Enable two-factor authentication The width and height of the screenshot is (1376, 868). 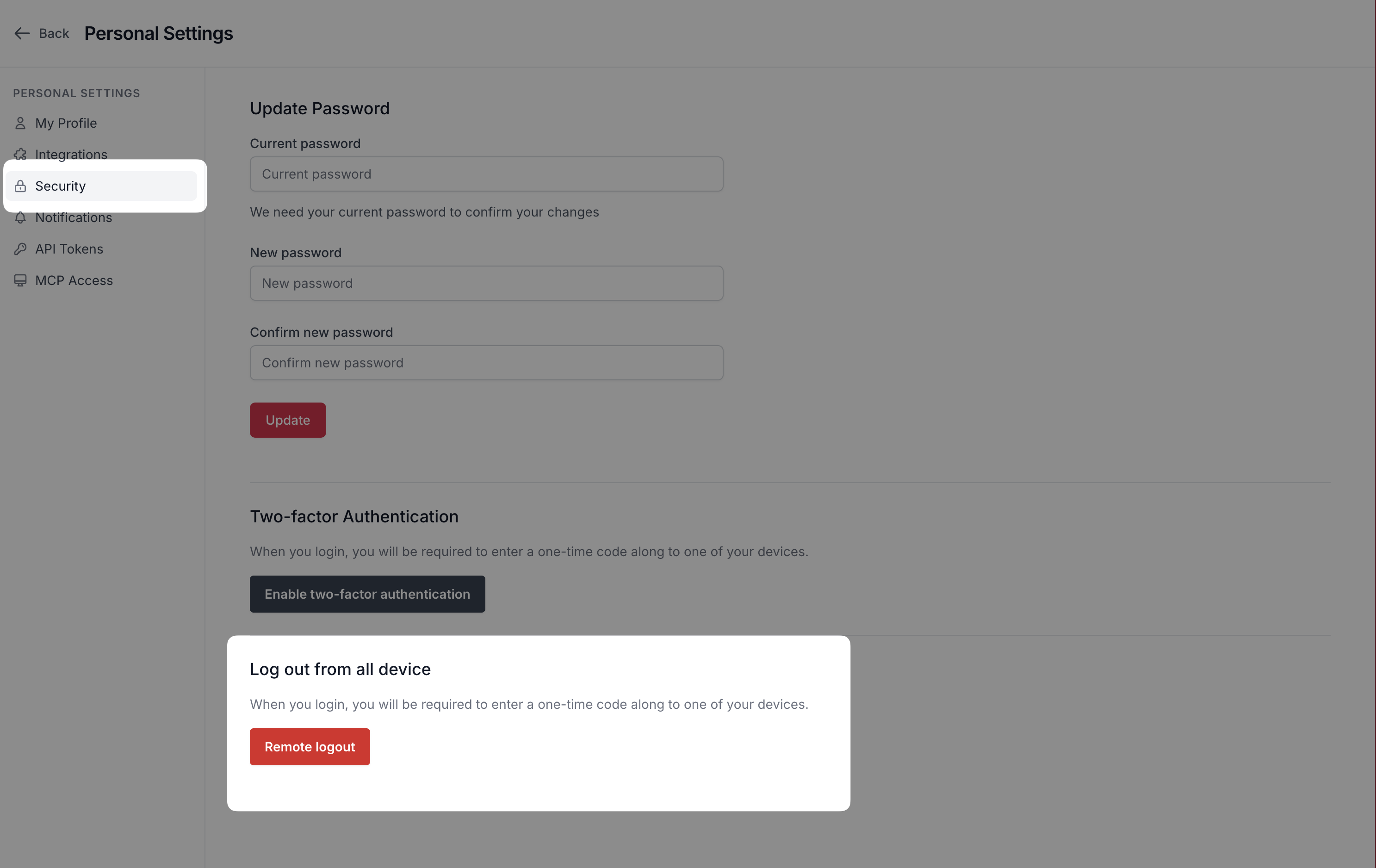coord(367,594)
